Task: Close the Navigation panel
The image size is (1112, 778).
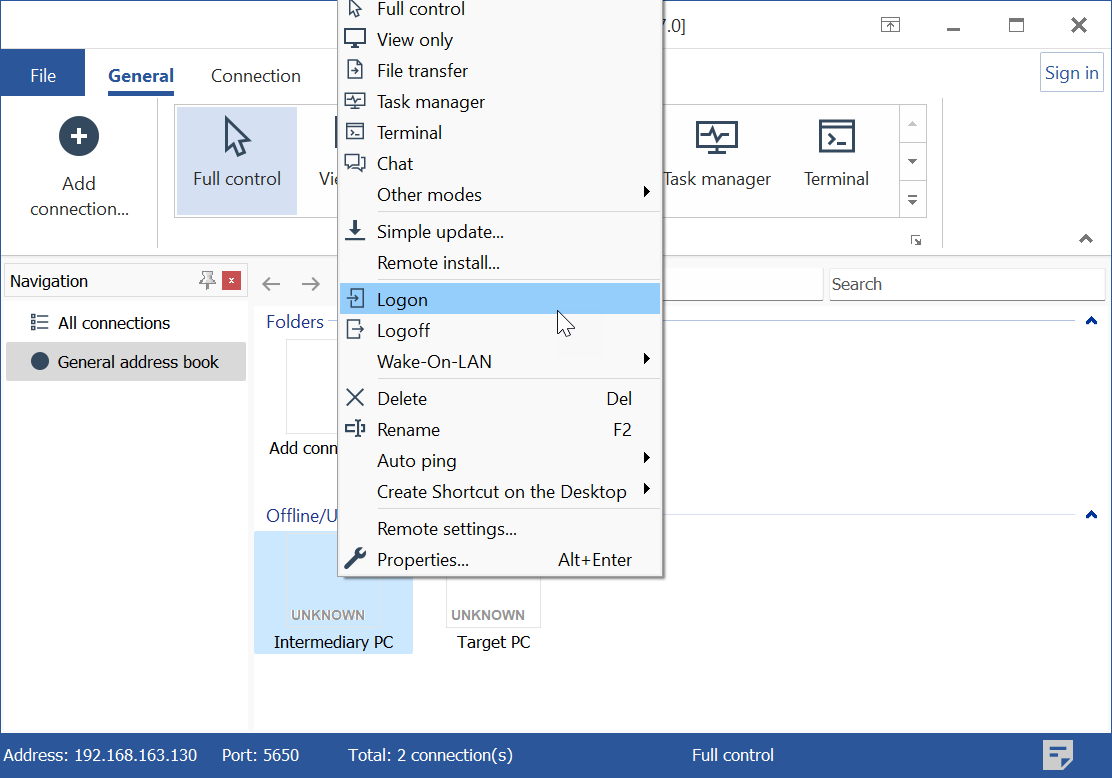Action: (232, 281)
